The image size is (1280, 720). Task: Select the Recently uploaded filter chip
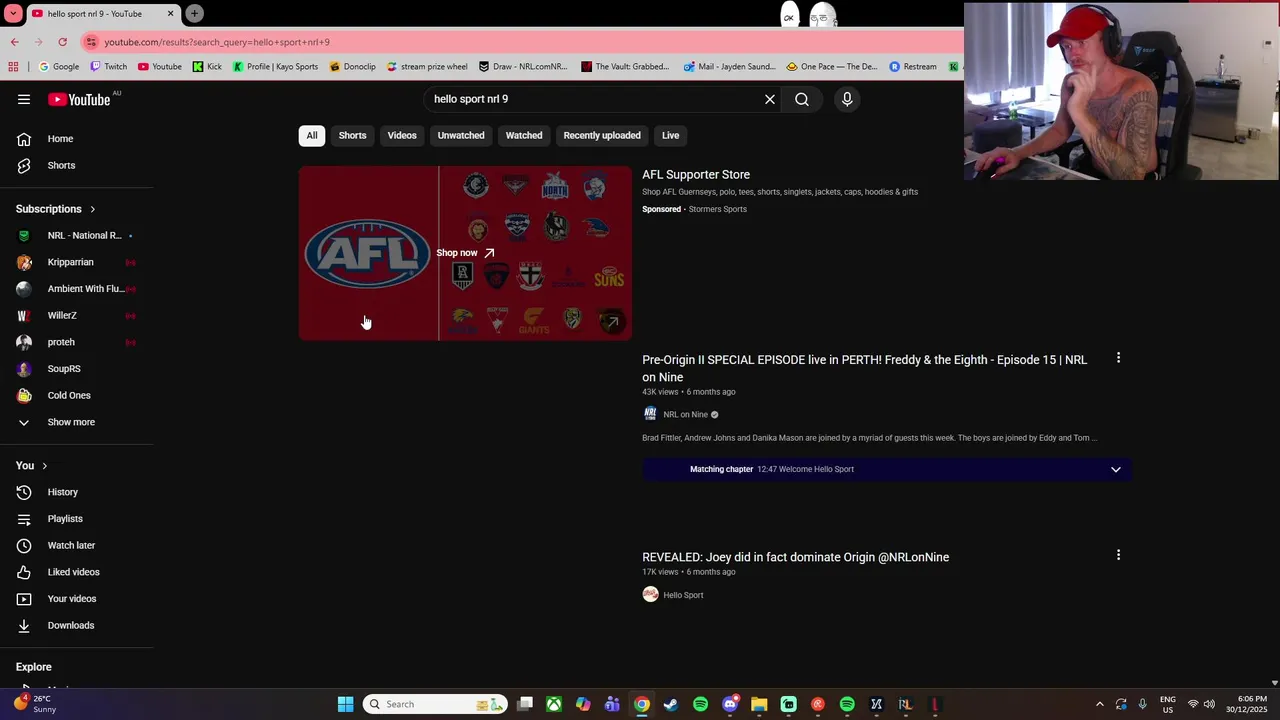click(602, 135)
